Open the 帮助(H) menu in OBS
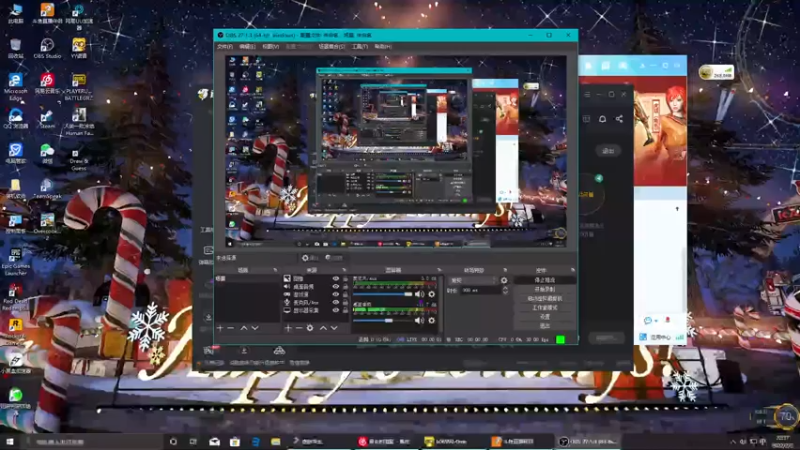The height and width of the screenshot is (450, 800). point(383,46)
